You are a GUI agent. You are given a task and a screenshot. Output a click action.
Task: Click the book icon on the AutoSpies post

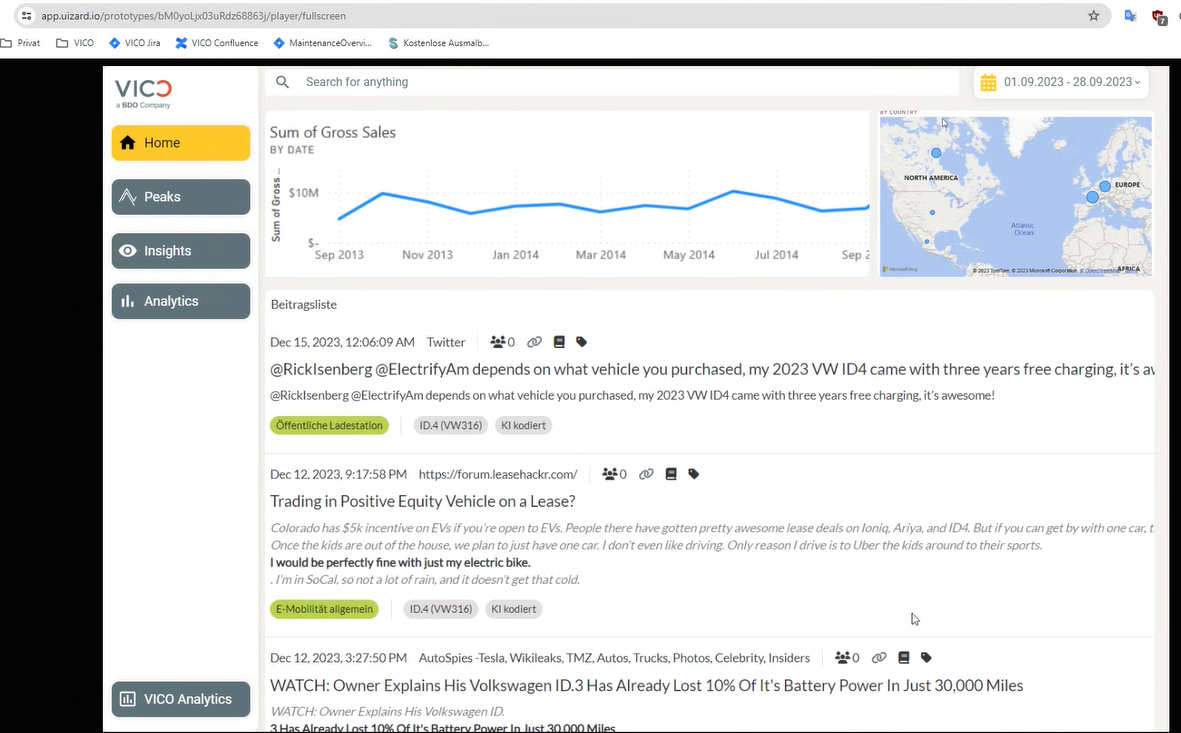(x=904, y=658)
